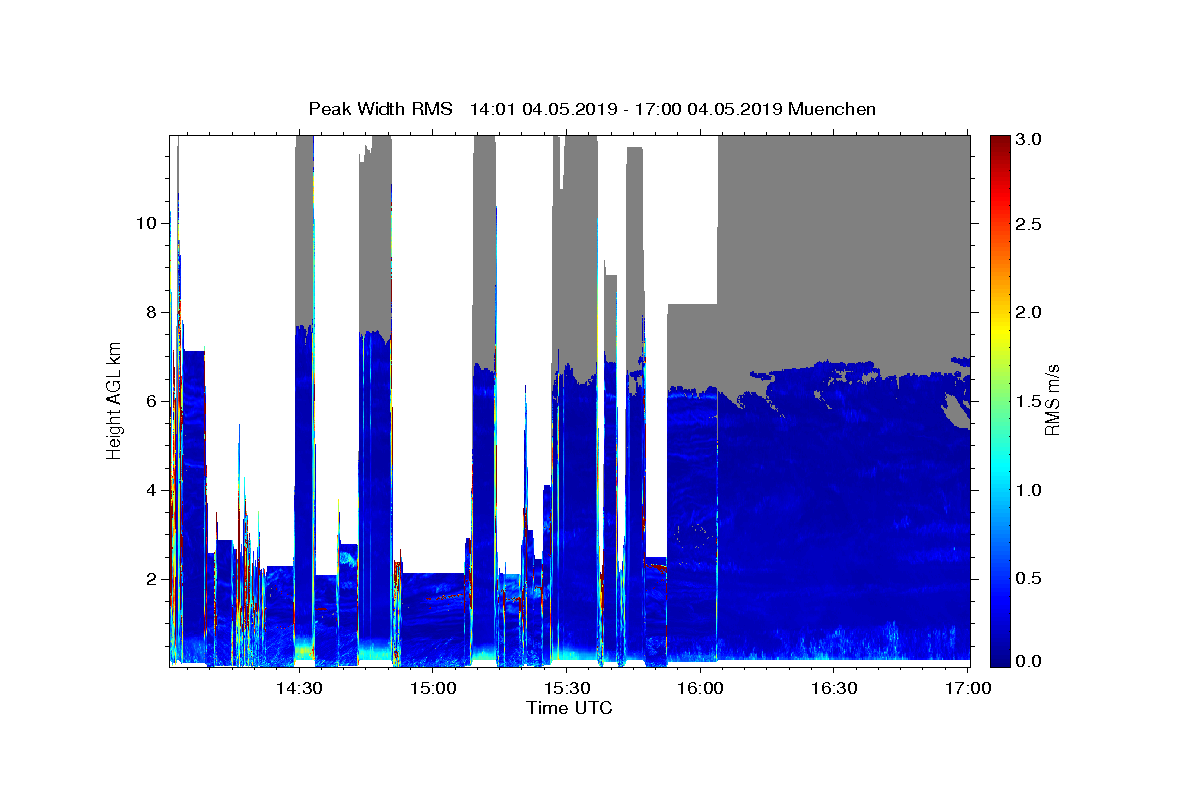1200x800 pixels.
Task: Click the 14:30 time tick label
Action: point(298,688)
